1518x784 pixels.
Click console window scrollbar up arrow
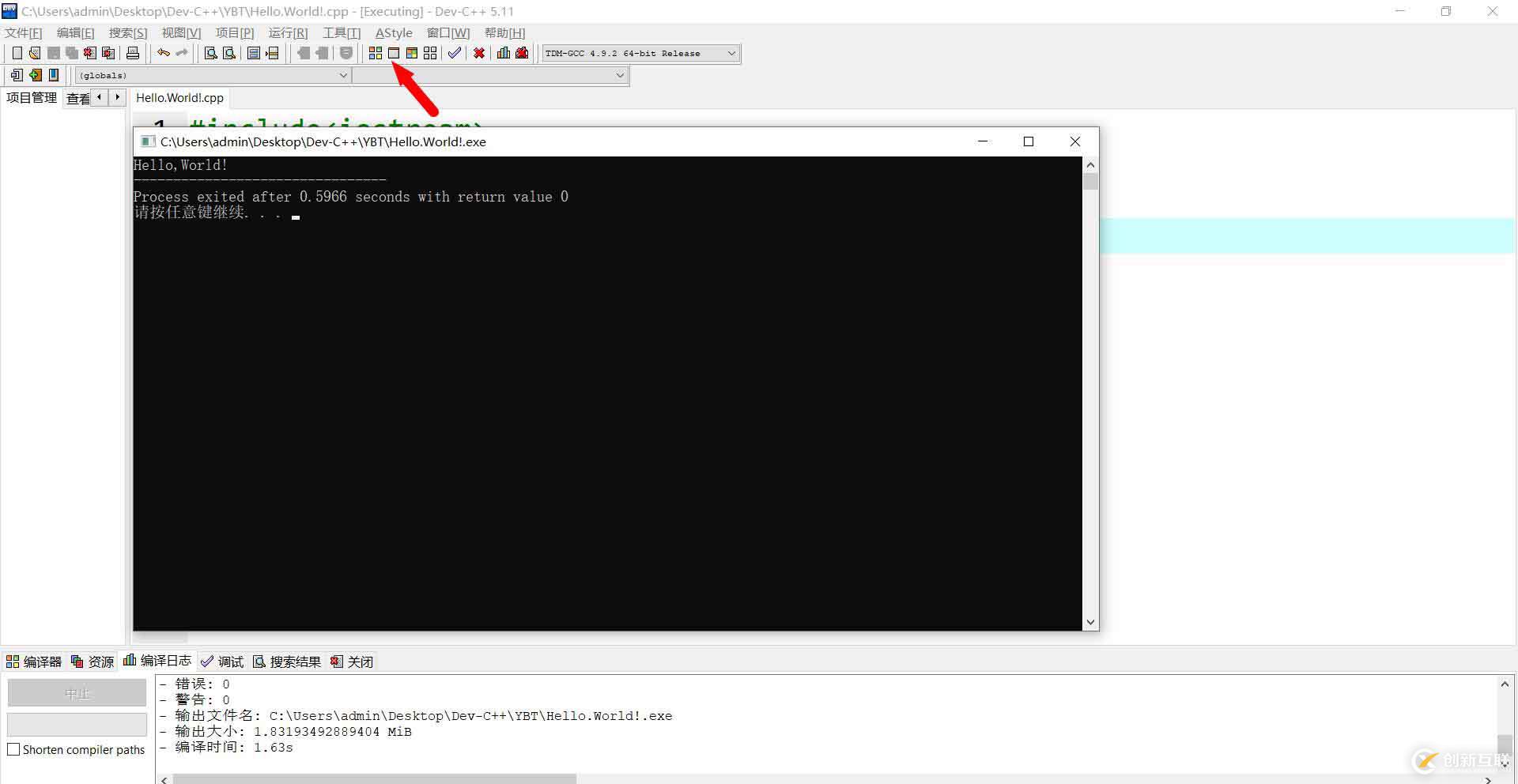point(1090,164)
